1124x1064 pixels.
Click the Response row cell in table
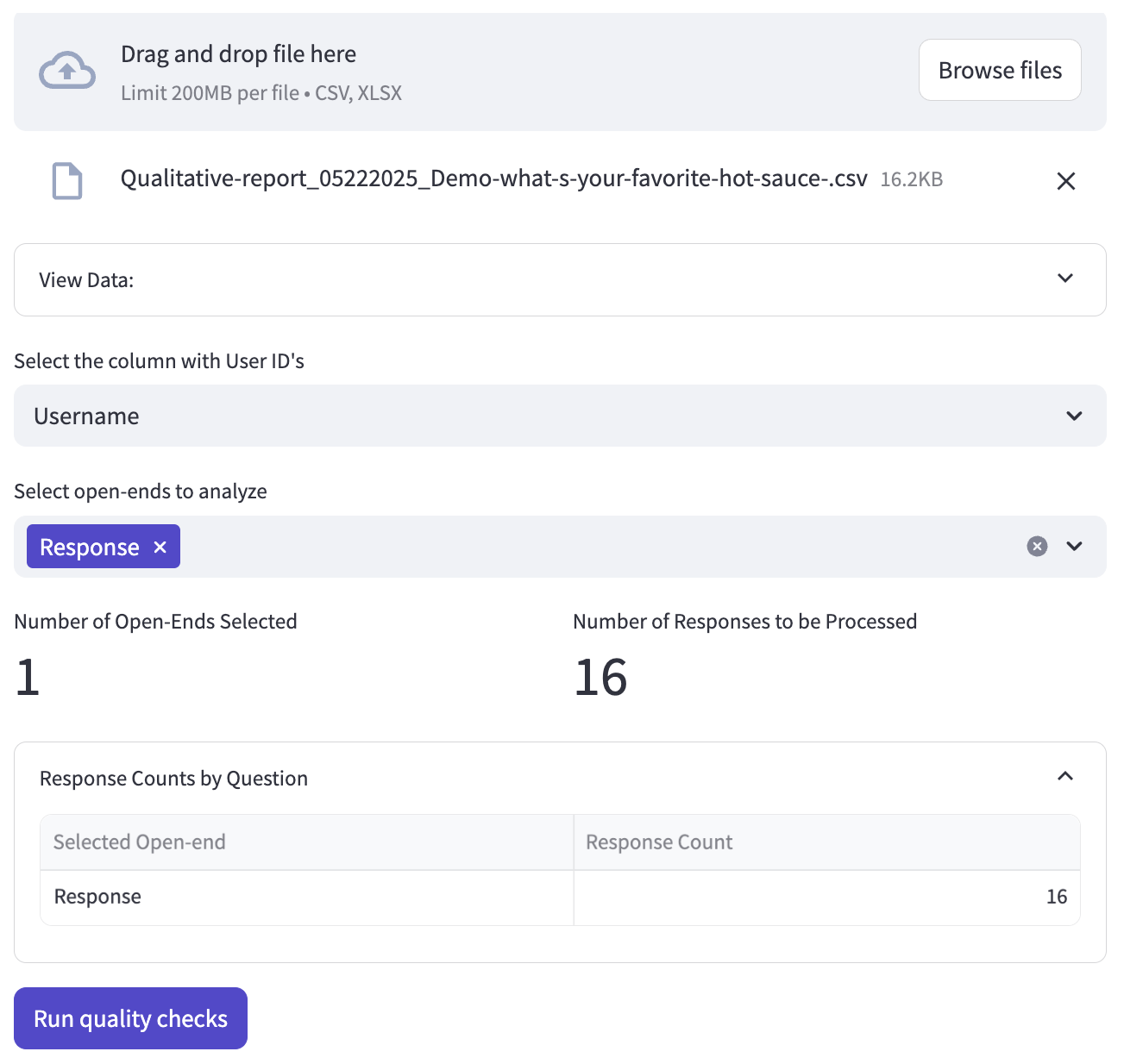306,897
